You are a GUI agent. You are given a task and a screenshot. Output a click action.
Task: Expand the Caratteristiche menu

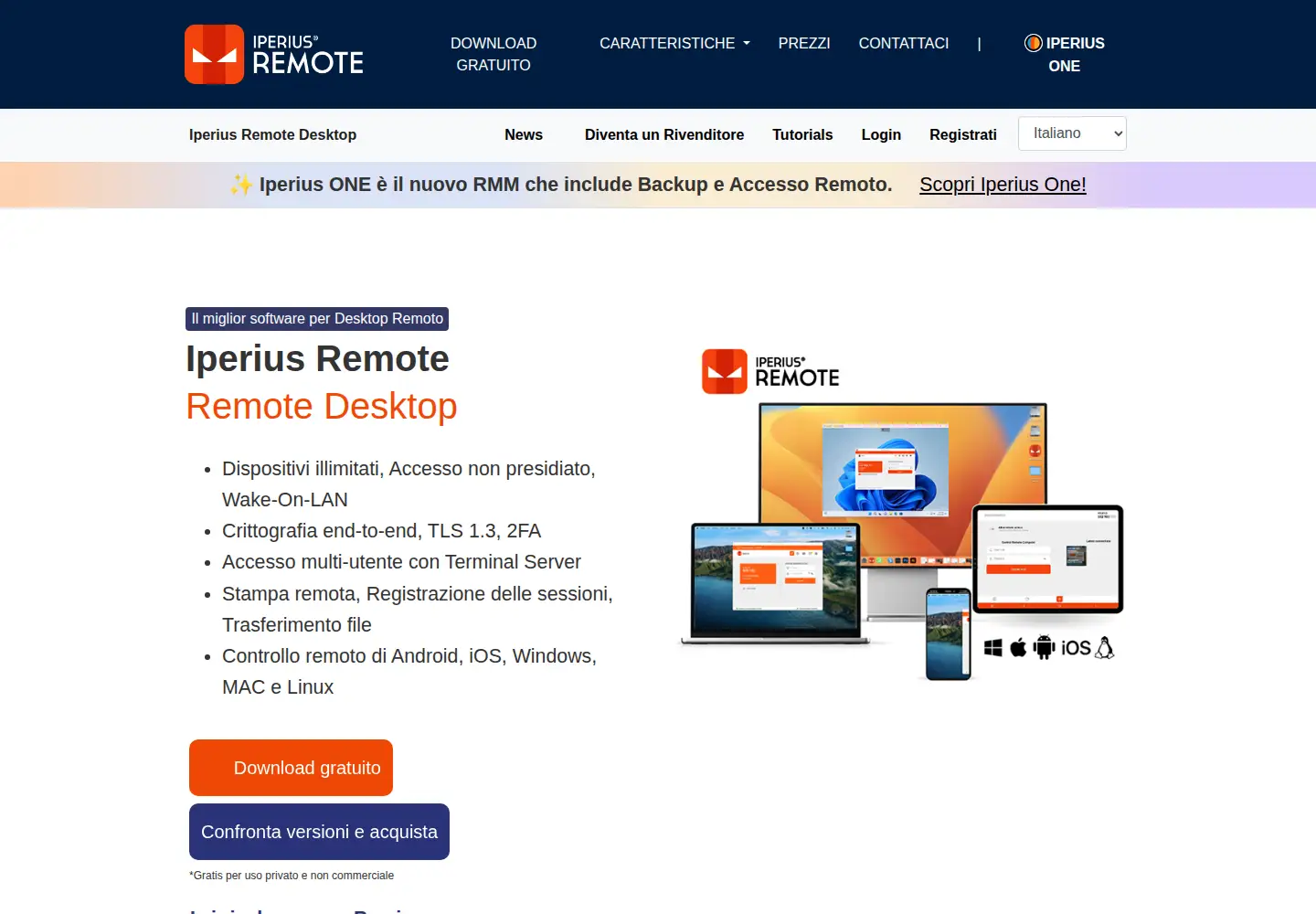click(674, 43)
